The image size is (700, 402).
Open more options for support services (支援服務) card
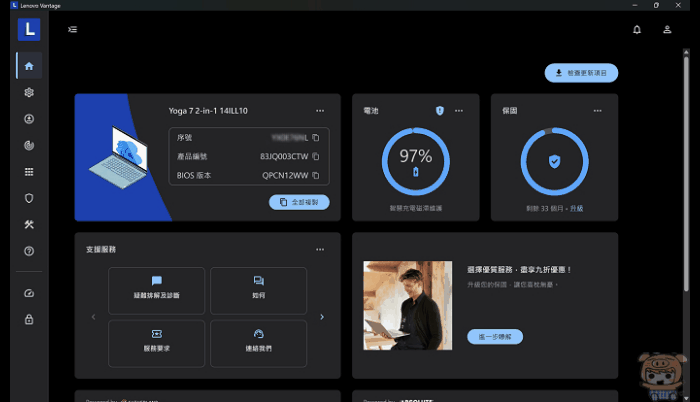(320, 250)
